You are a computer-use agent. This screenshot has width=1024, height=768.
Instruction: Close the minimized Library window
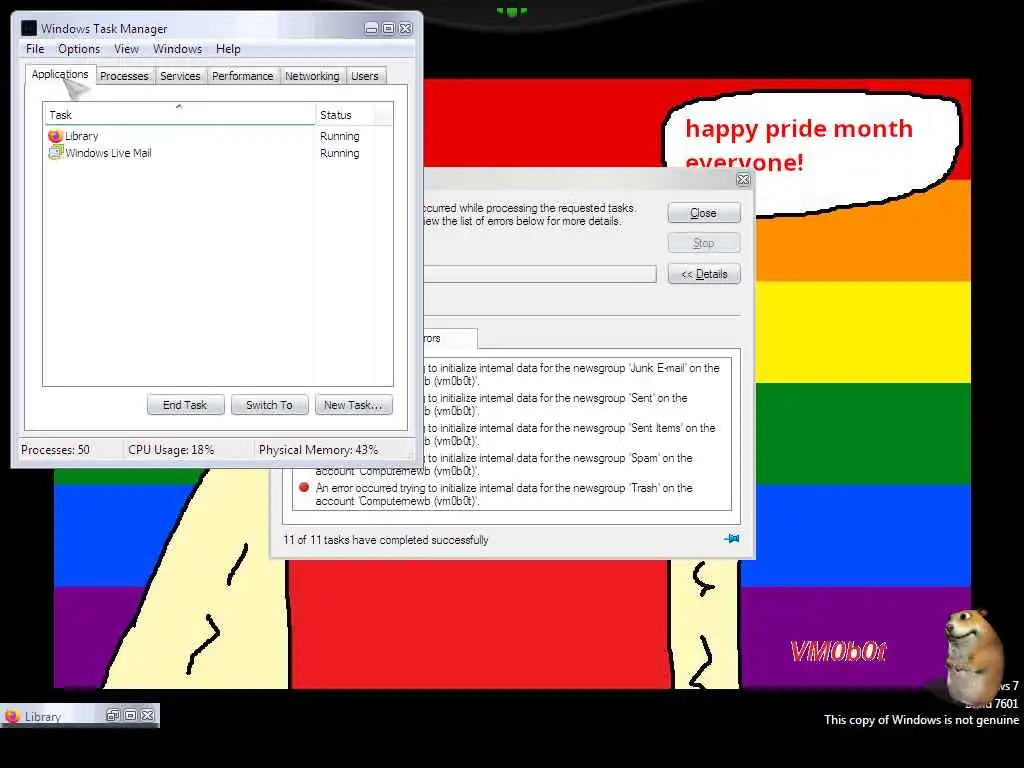(148, 715)
